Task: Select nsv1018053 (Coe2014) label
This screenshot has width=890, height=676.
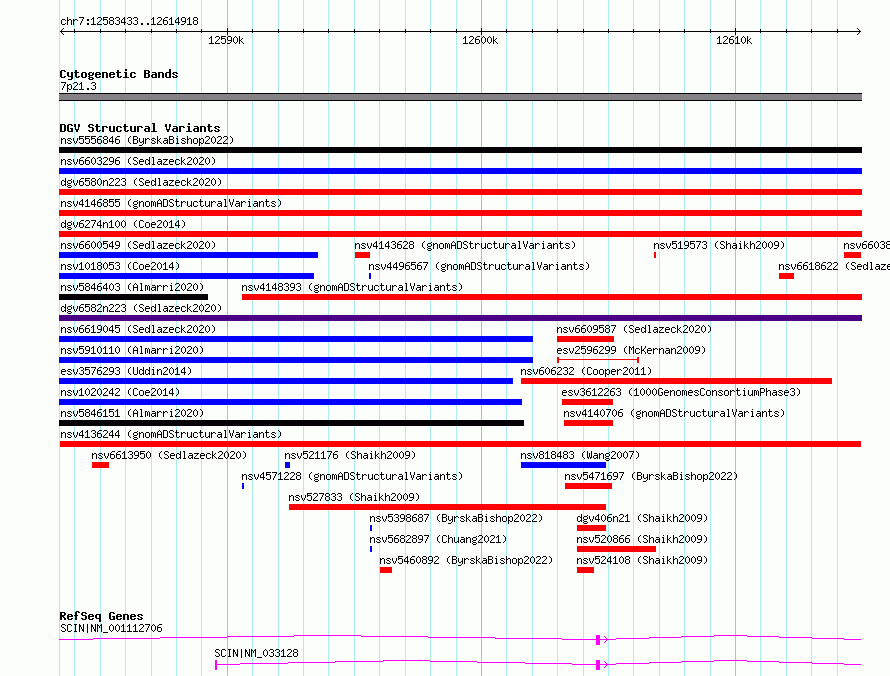Action: [120, 266]
